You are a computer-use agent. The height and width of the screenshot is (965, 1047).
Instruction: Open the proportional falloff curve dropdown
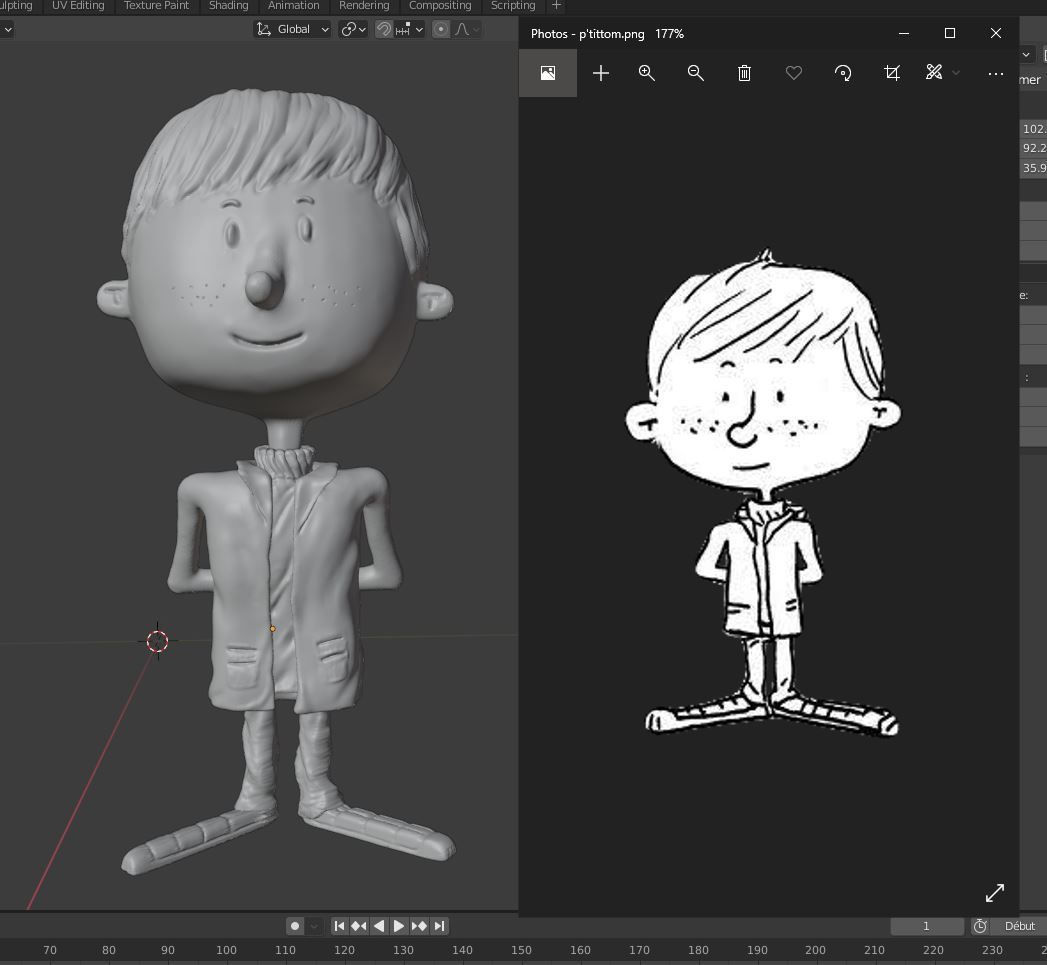coord(467,29)
